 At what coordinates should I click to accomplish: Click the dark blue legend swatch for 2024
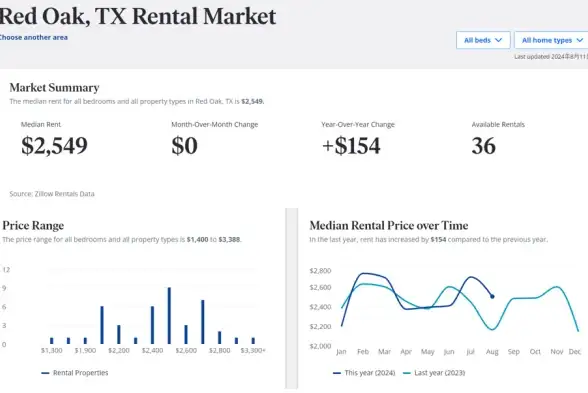pyautogui.click(x=337, y=373)
